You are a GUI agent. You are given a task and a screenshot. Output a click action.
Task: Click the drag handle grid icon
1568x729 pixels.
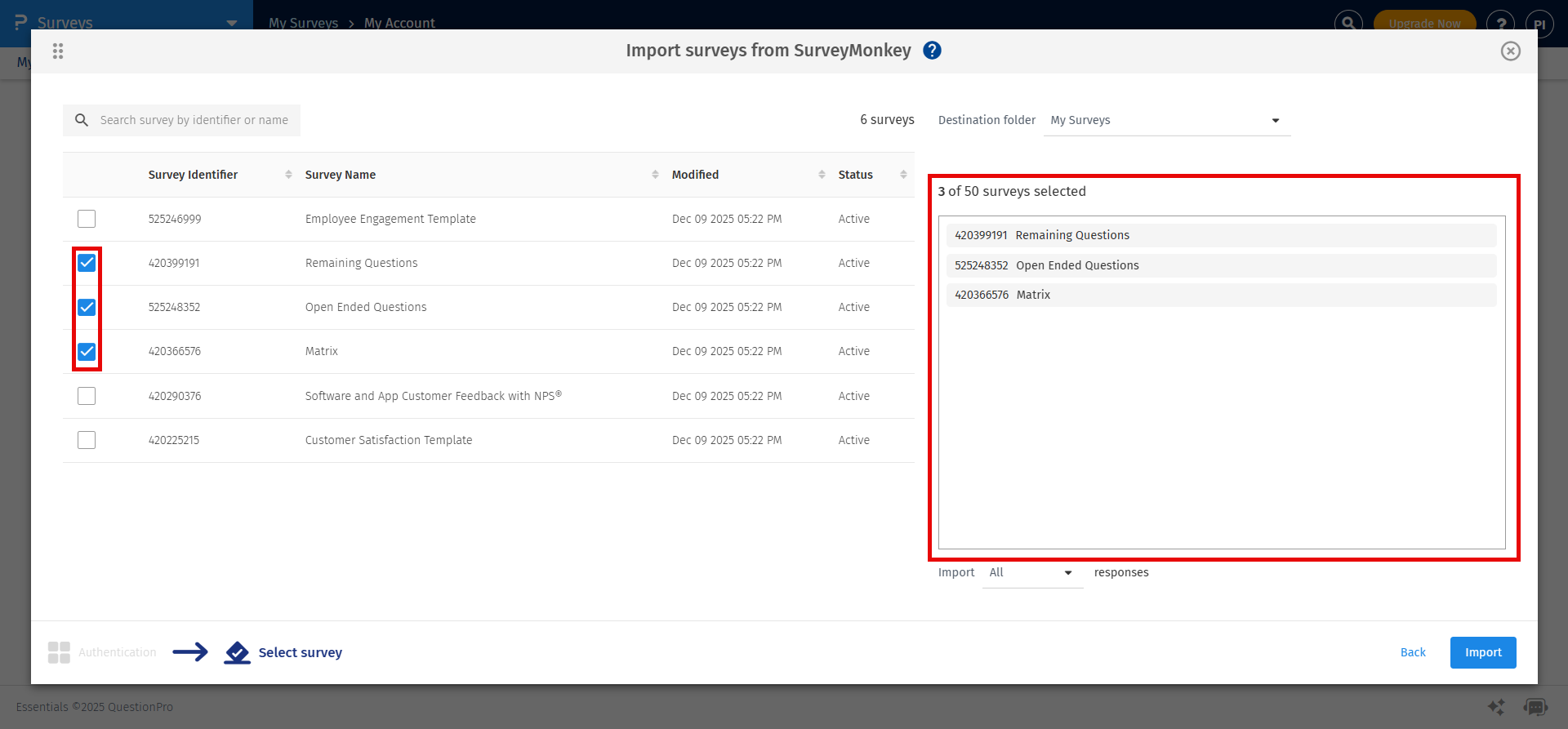click(x=58, y=51)
